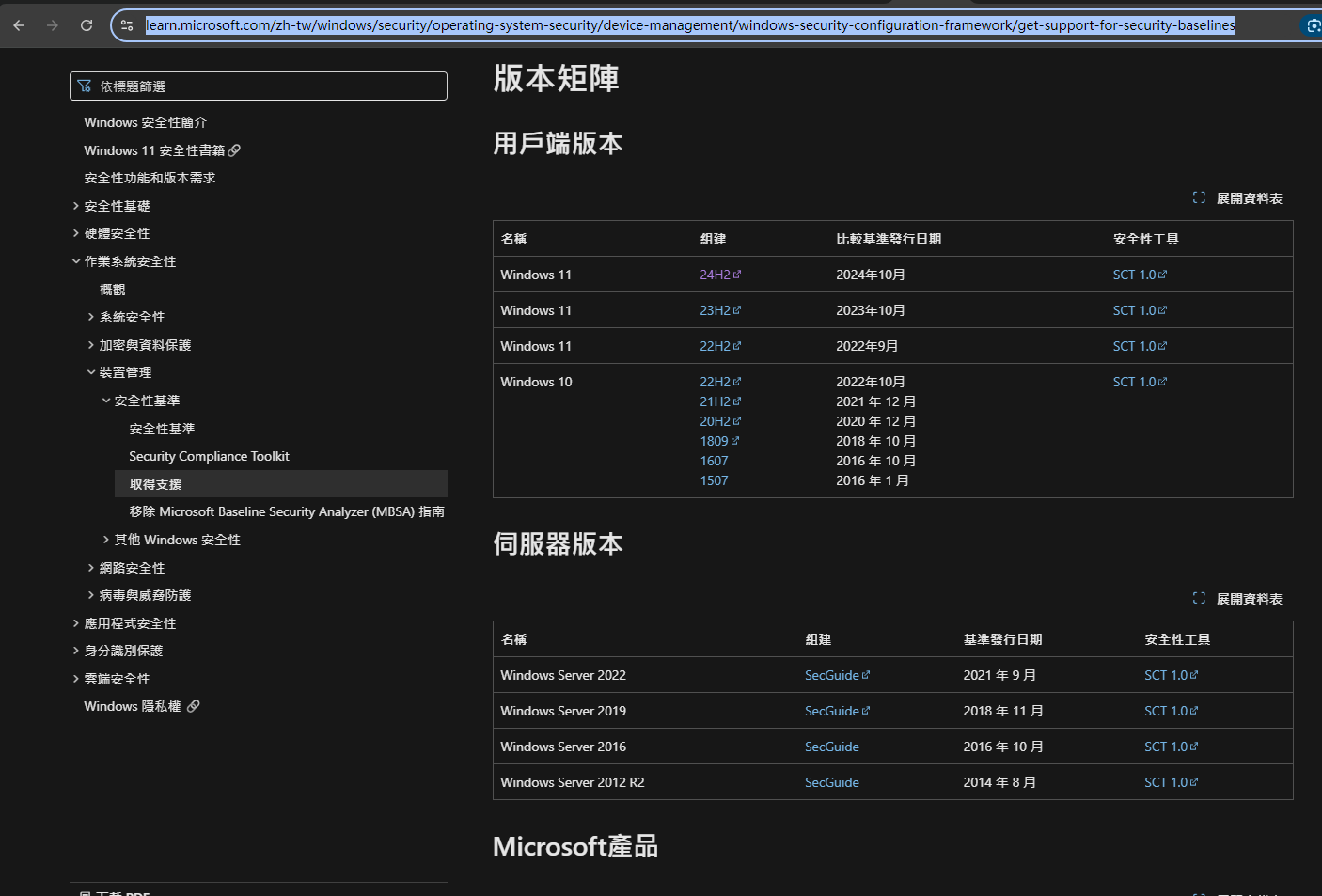
Task: Open the 21H2 build link
Action: point(720,401)
